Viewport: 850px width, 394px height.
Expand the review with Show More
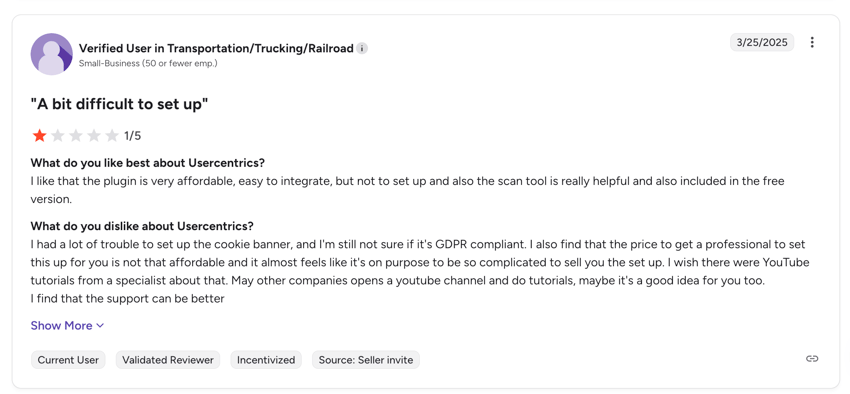pyautogui.click(x=67, y=326)
